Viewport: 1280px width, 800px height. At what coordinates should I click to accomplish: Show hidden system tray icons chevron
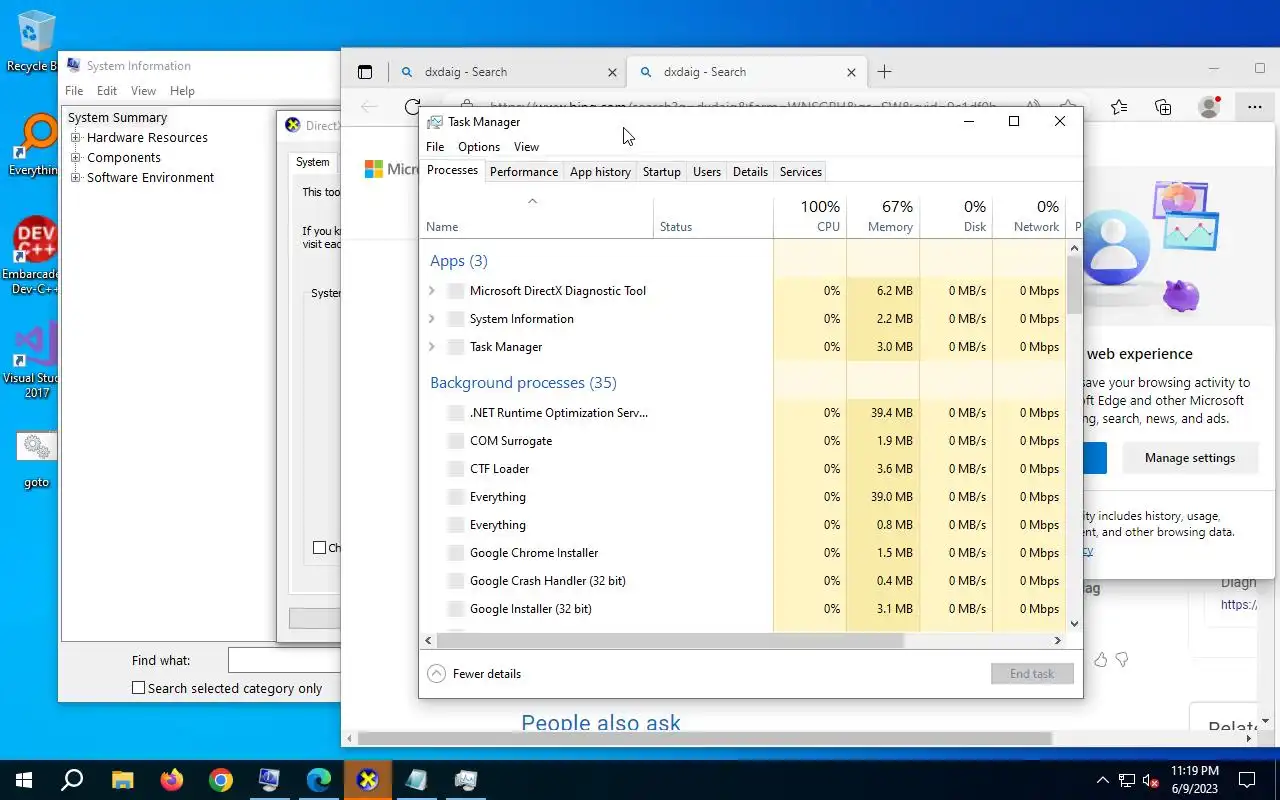point(1103,780)
